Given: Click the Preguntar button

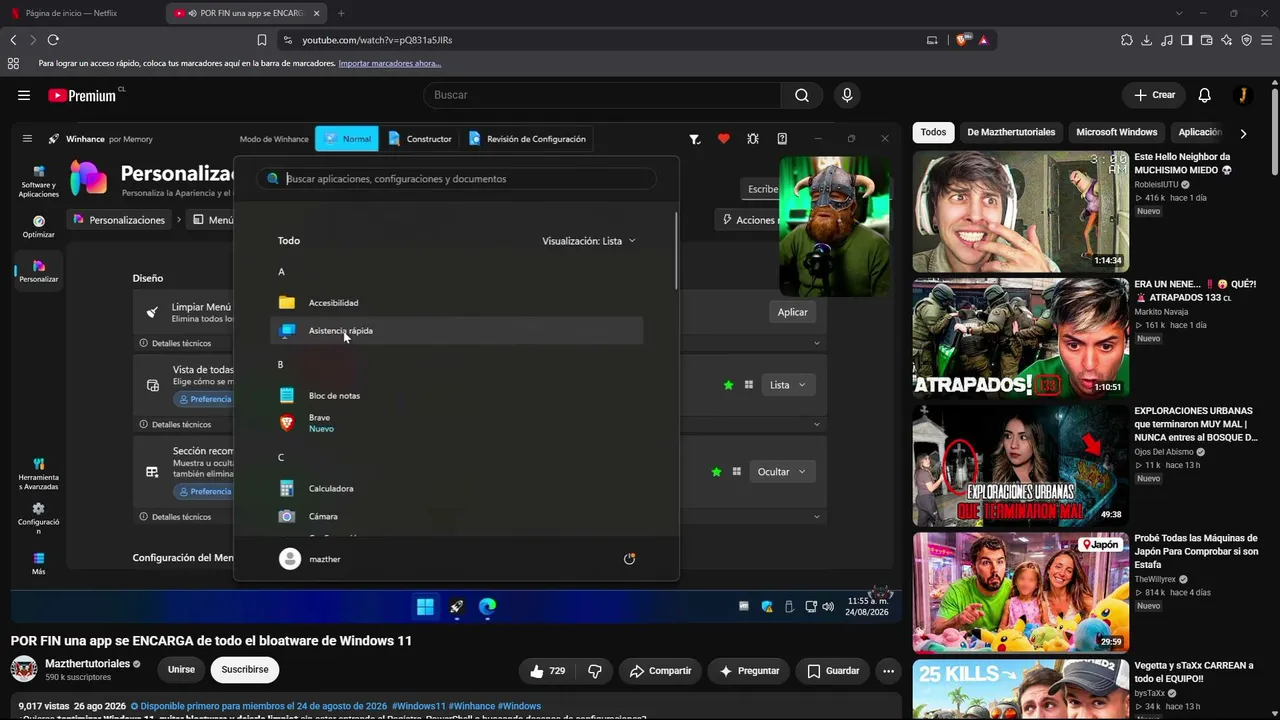Looking at the screenshot, I should click(x=749, y=670).
